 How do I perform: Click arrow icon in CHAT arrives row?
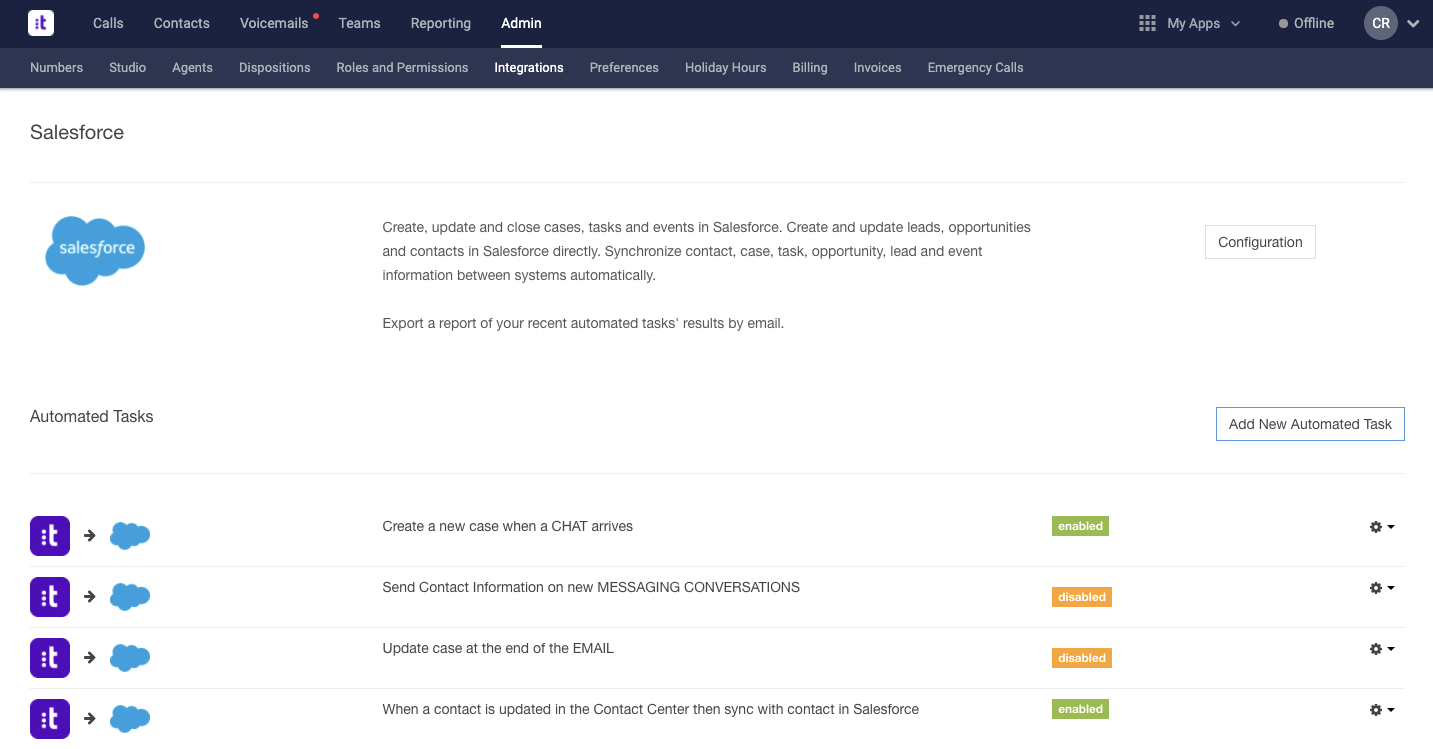pyautogui.click(x=90, y=536)
